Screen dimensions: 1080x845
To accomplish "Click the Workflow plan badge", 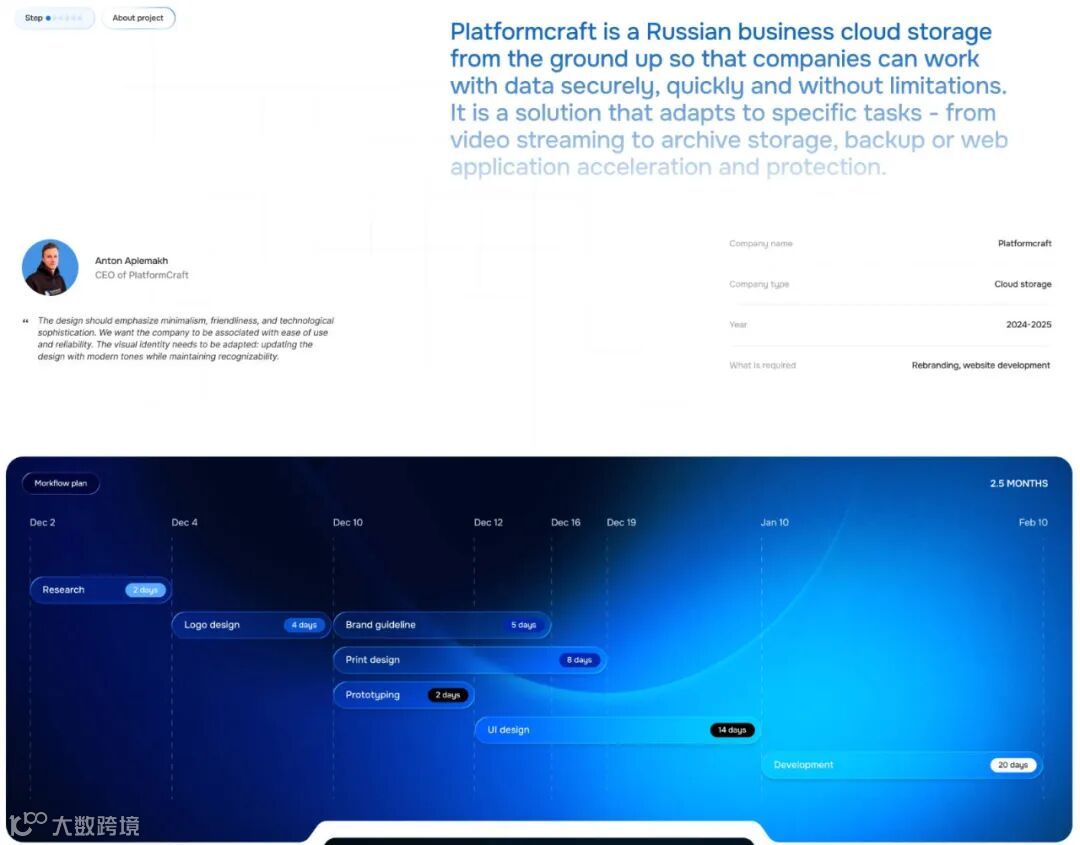I will pos(61,483).
